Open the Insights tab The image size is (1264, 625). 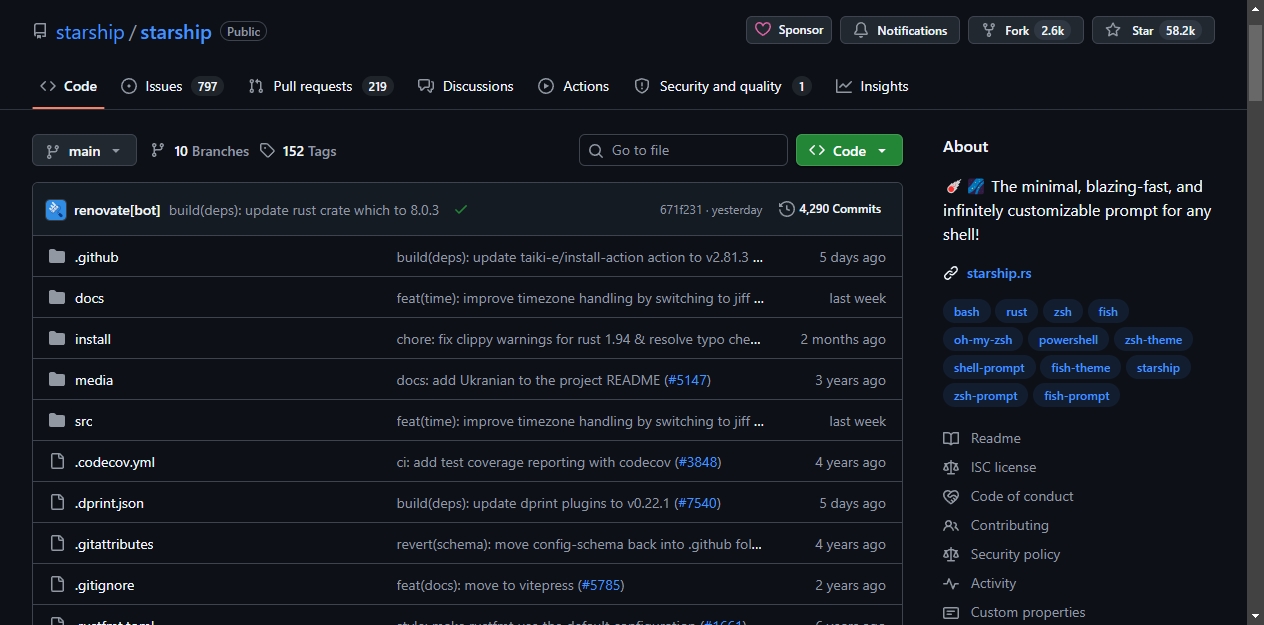872,86
